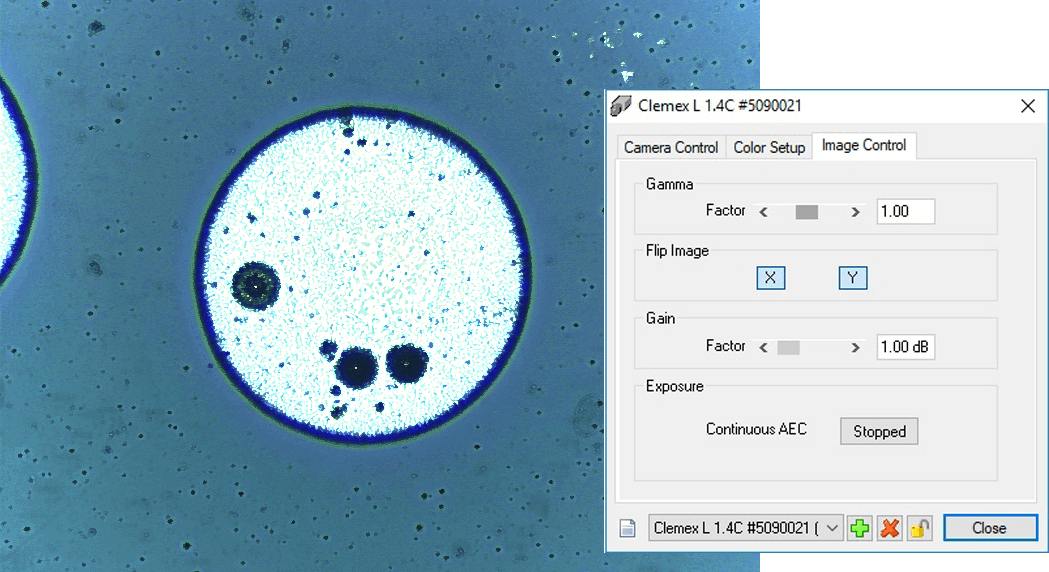Increase Gain Factor with right arrow
The image size is (1049, 572).
[x=855, y=348]
